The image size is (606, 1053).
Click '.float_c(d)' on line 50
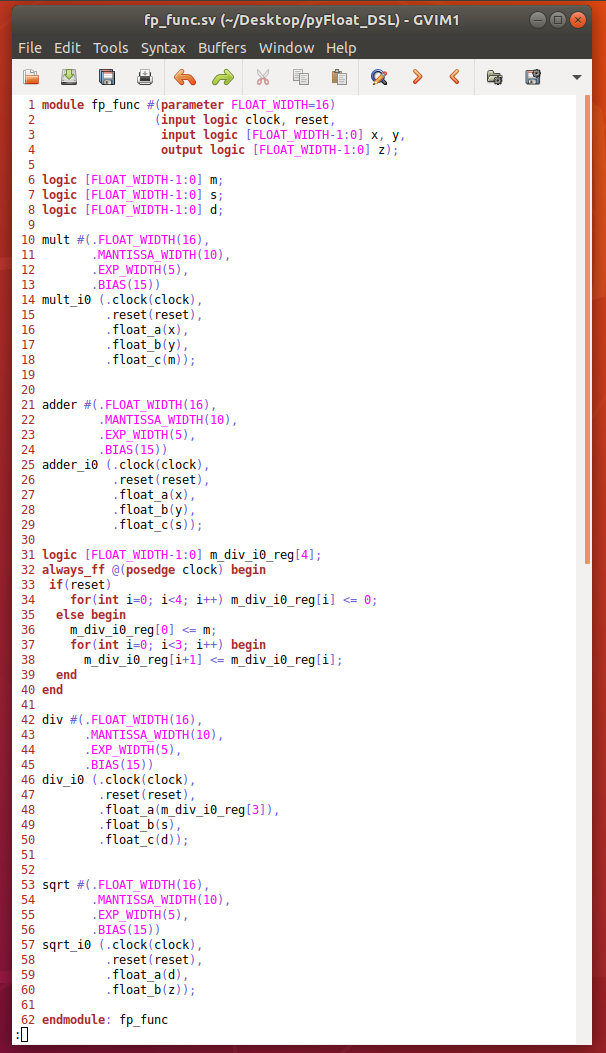[x=140, y=839]
